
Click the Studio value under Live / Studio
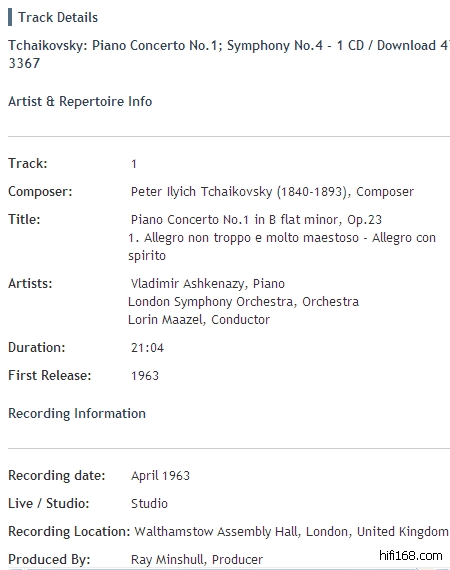(149, 503)
